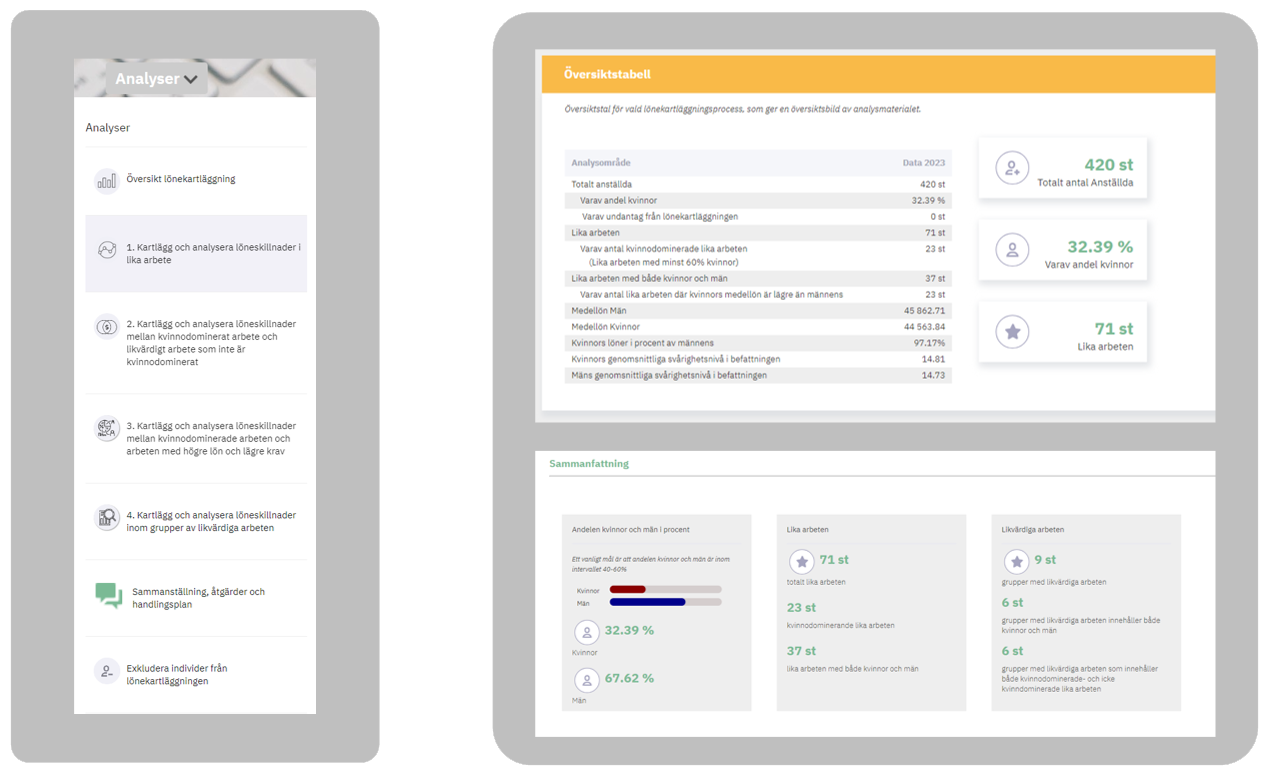Click the value 45 862.71
This screenshot has height=776, width=1268.
[924, 311]
